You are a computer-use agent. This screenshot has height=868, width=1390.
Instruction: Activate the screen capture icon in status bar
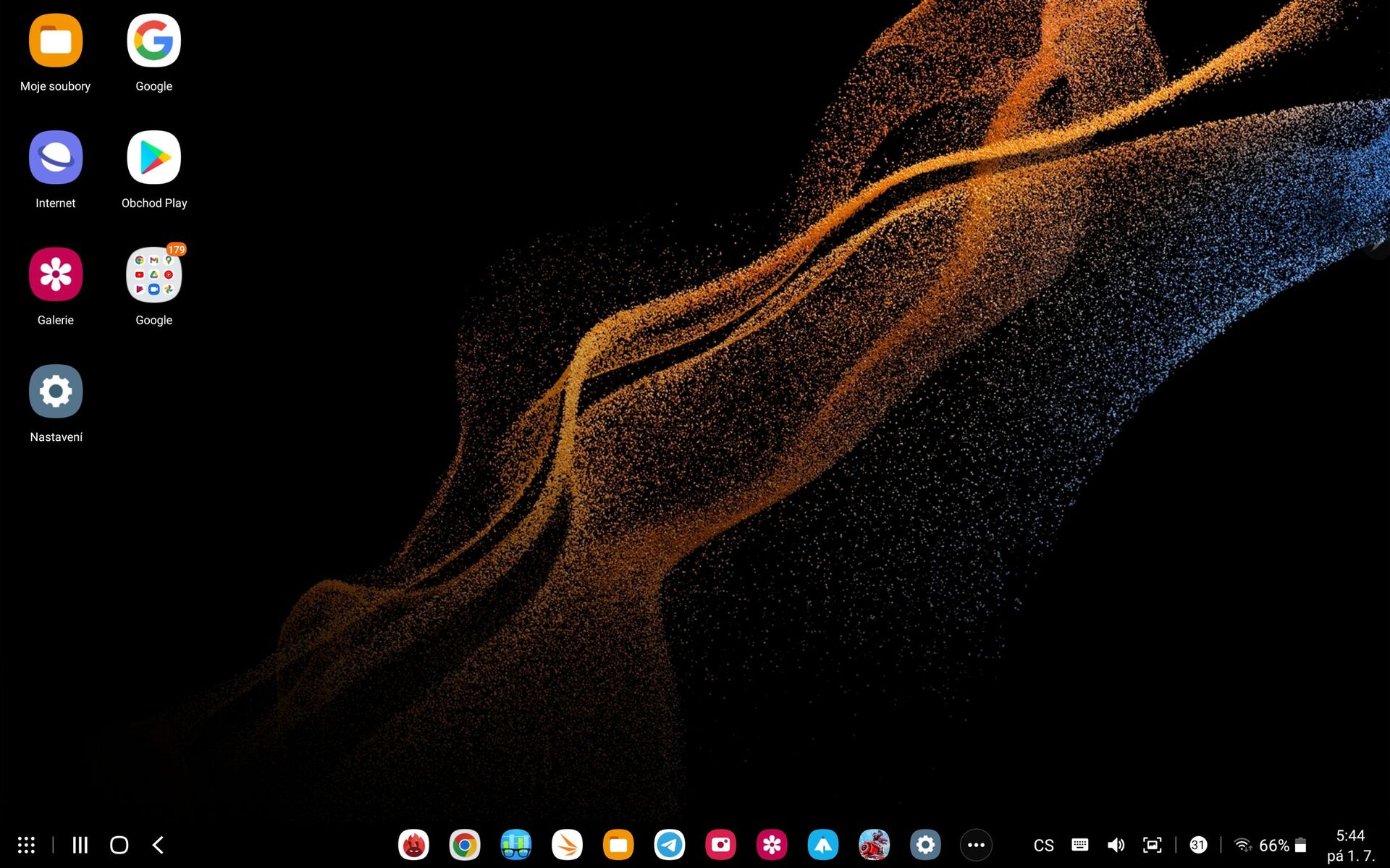pos(1153,844)
